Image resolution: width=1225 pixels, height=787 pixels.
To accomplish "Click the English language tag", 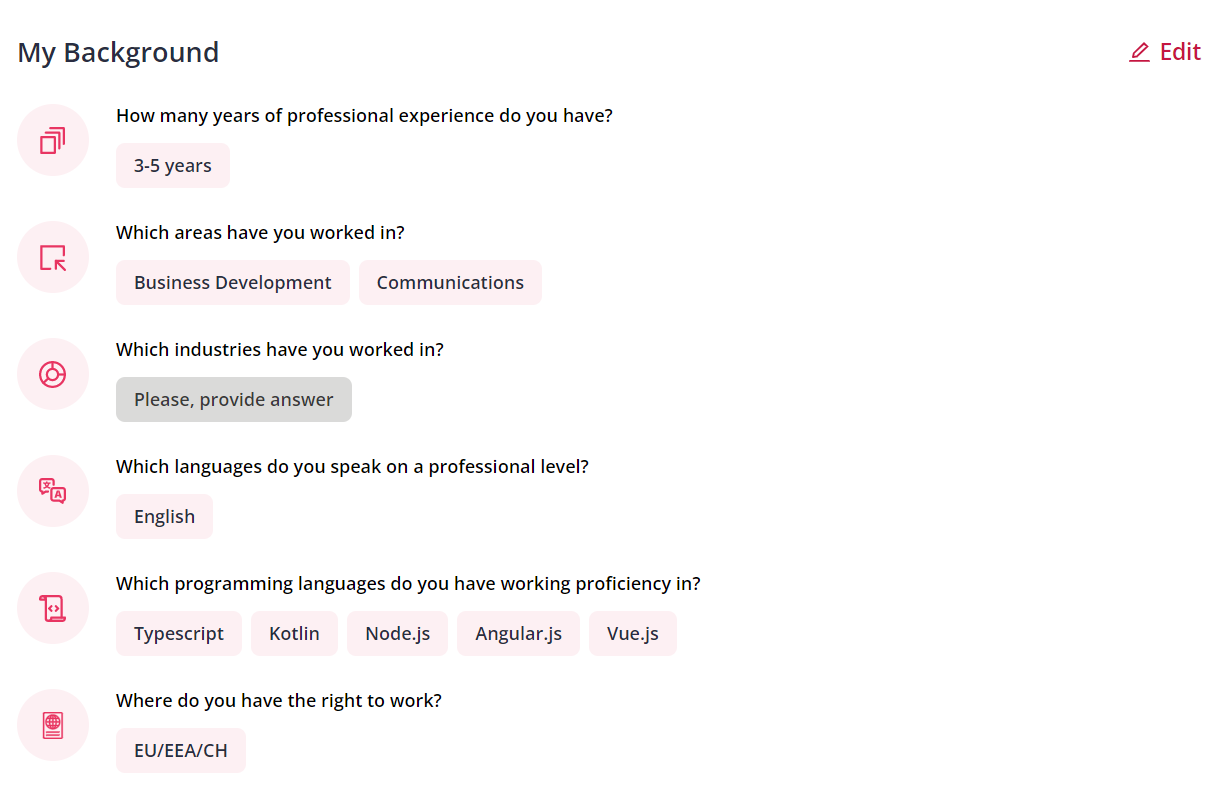I will click(x=164, y=516).
